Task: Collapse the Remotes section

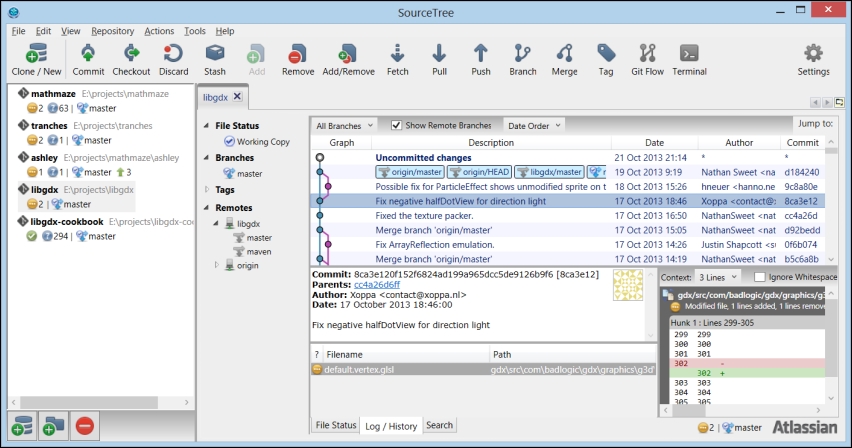Action: point(206,208)
